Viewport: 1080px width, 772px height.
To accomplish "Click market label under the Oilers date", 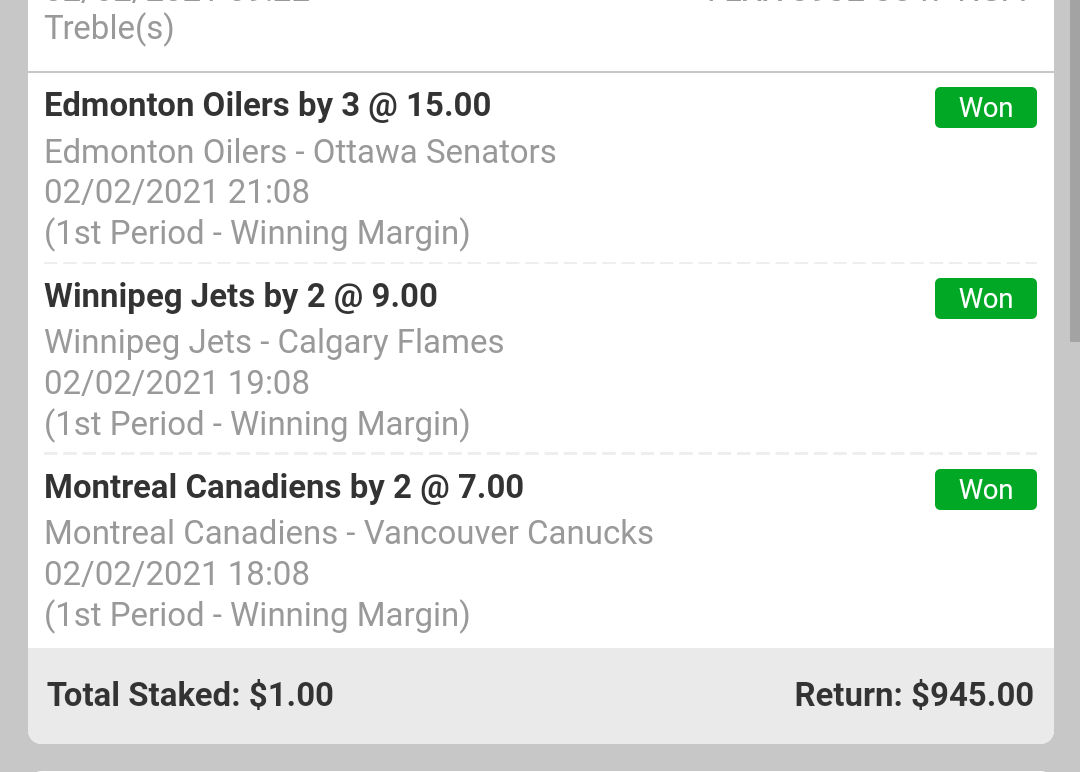I will point(257,233).
